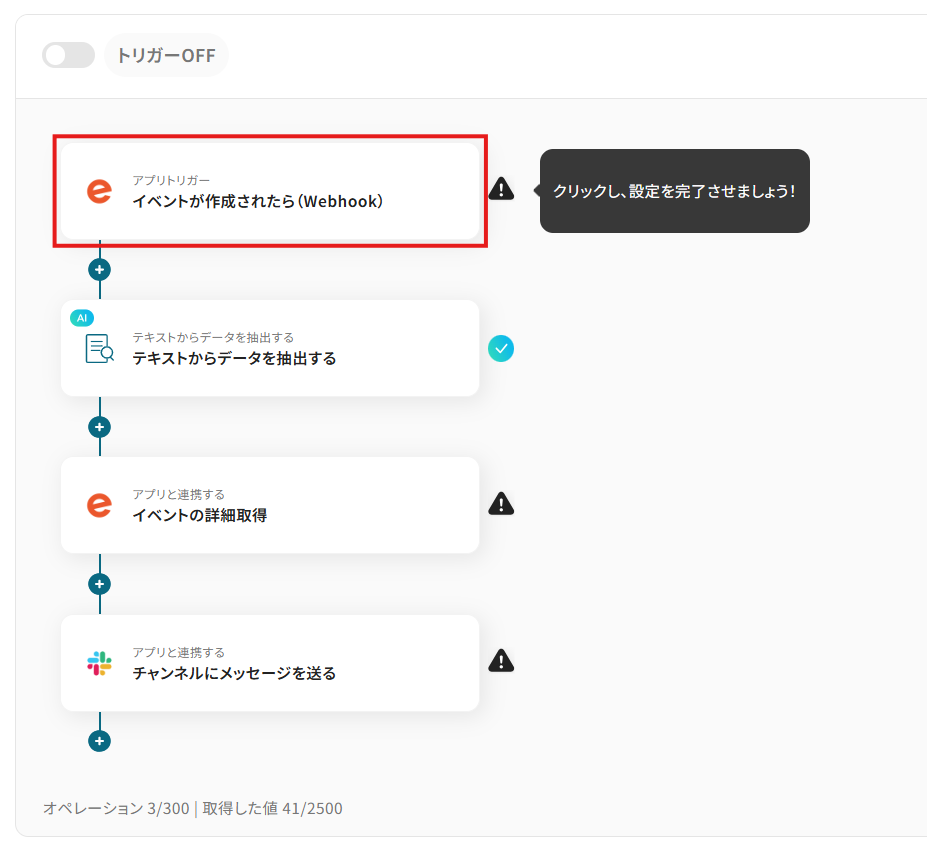
Task: Add a step below the Webhook trigger
Action: 99,270
